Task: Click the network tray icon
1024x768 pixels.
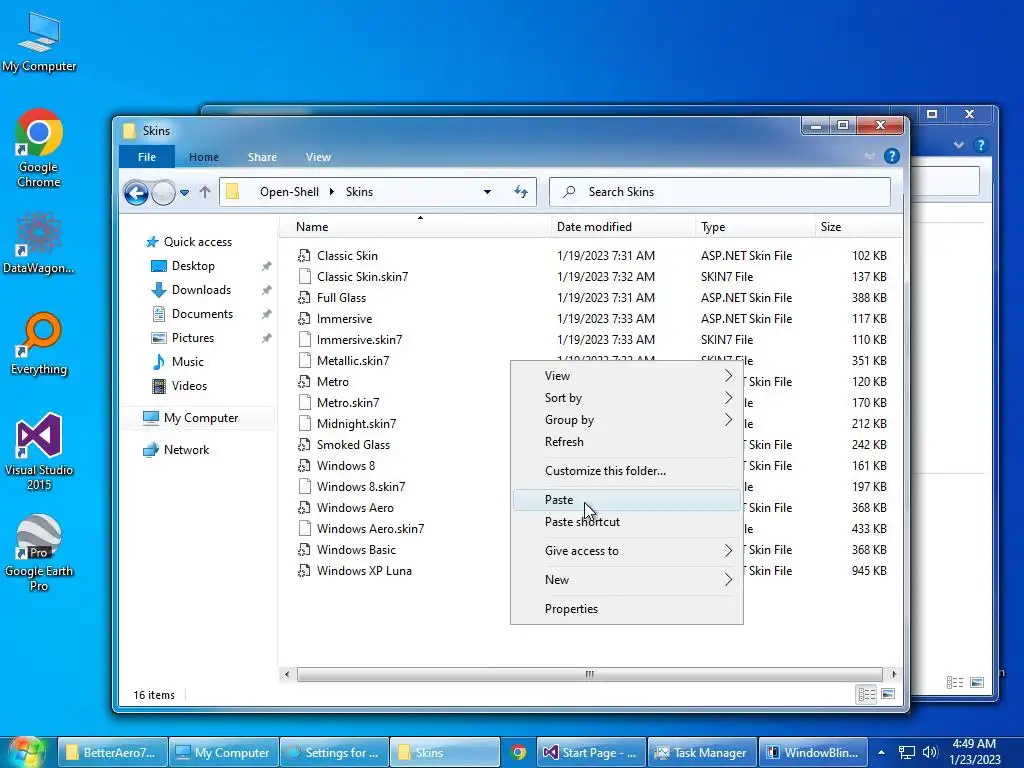Action: pos(906,752)
